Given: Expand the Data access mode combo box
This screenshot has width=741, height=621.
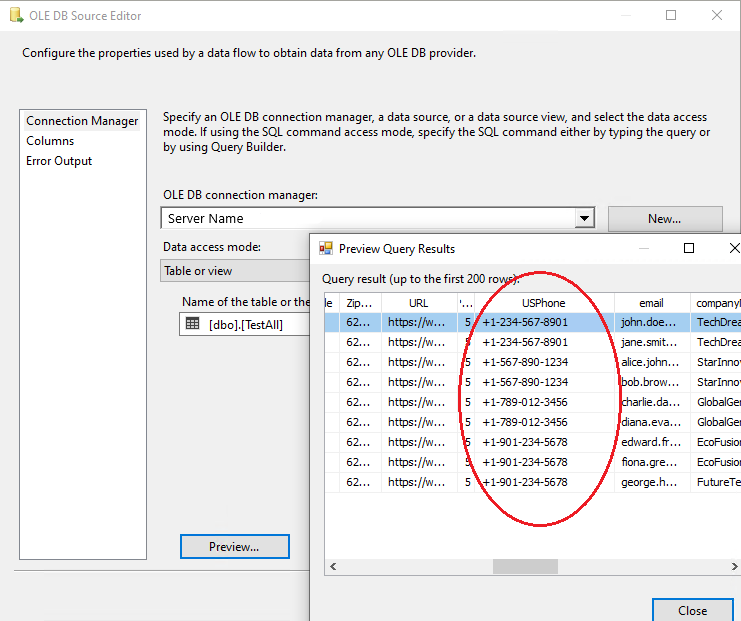Looking at the screenshot, I should click(x=235, y=271).
